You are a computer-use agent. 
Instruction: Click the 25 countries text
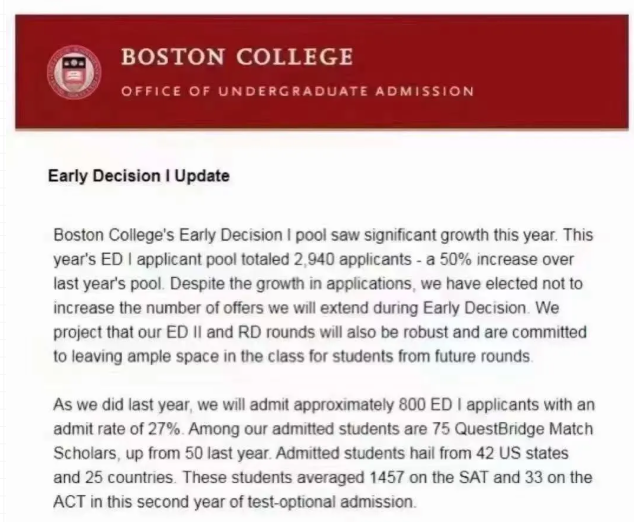pyautogui.click(x=130, y=478)
